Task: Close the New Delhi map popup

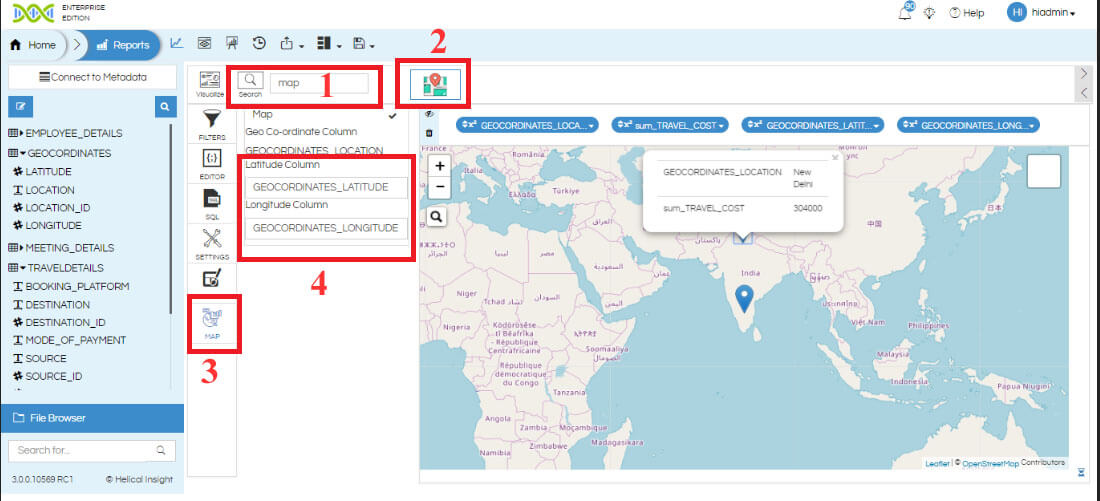Action: (x=835, y=158)
